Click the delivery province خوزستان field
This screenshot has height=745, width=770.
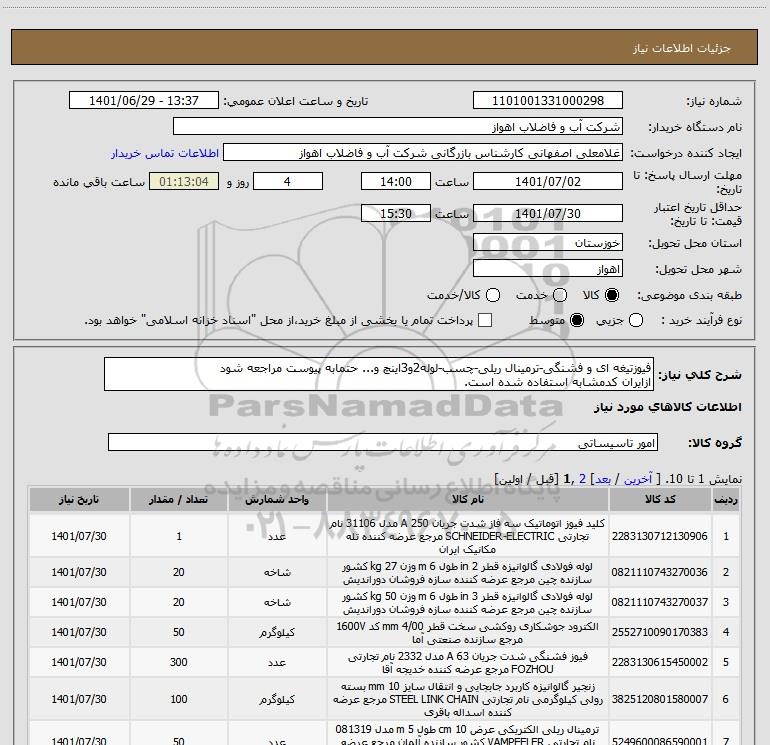pyautogui.click(x=547, y=243)
